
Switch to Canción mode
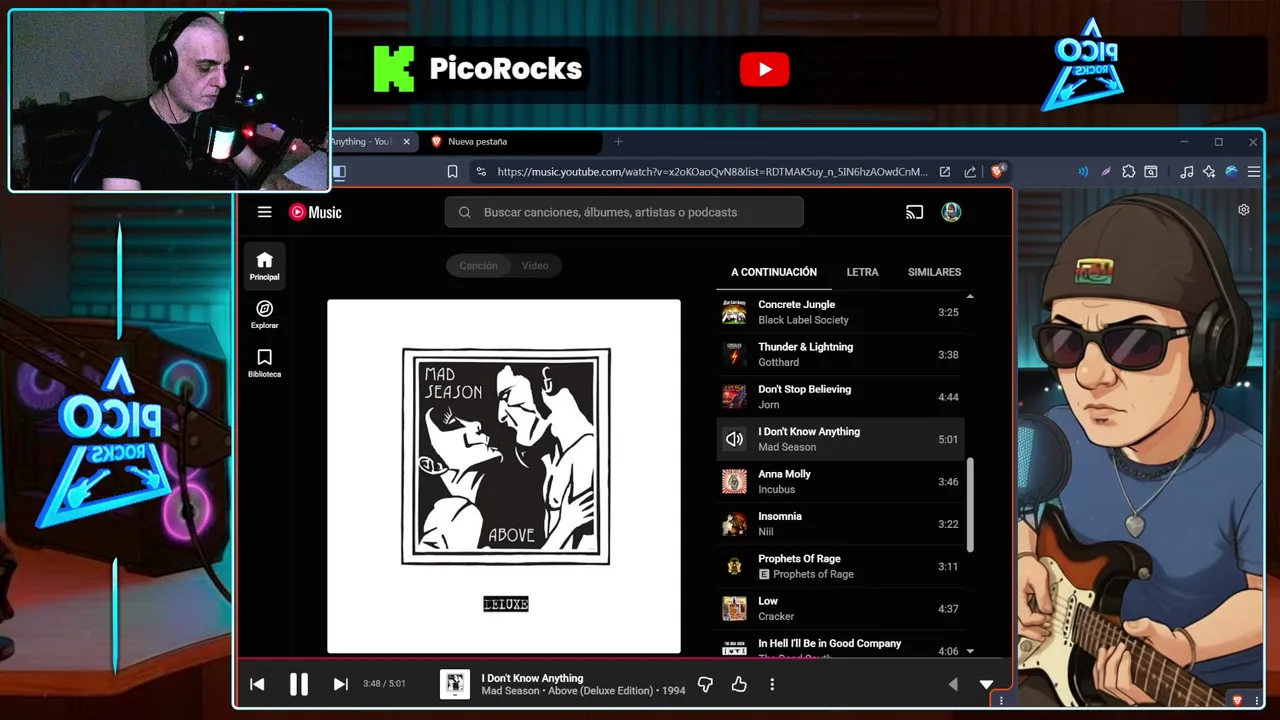[x=478, y=266]
